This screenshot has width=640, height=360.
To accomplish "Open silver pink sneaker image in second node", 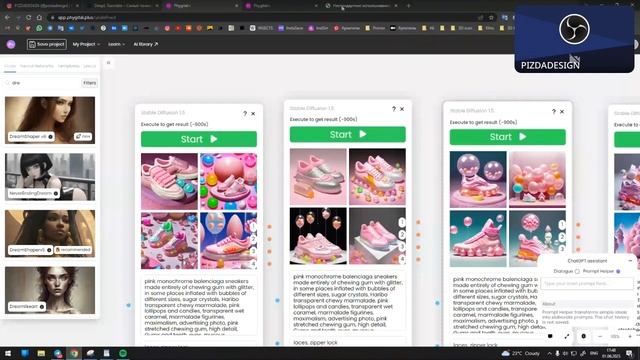I will [318, 177].
